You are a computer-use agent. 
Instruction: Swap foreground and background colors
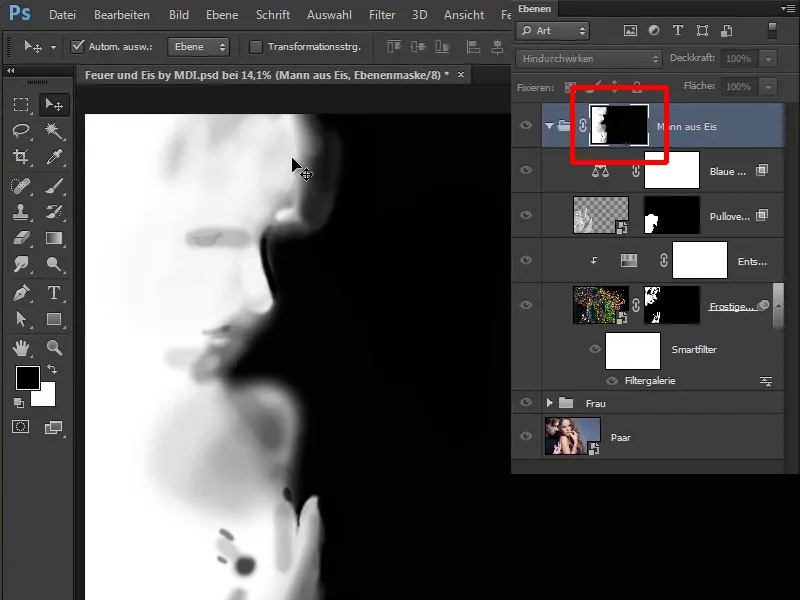point(52,369)
